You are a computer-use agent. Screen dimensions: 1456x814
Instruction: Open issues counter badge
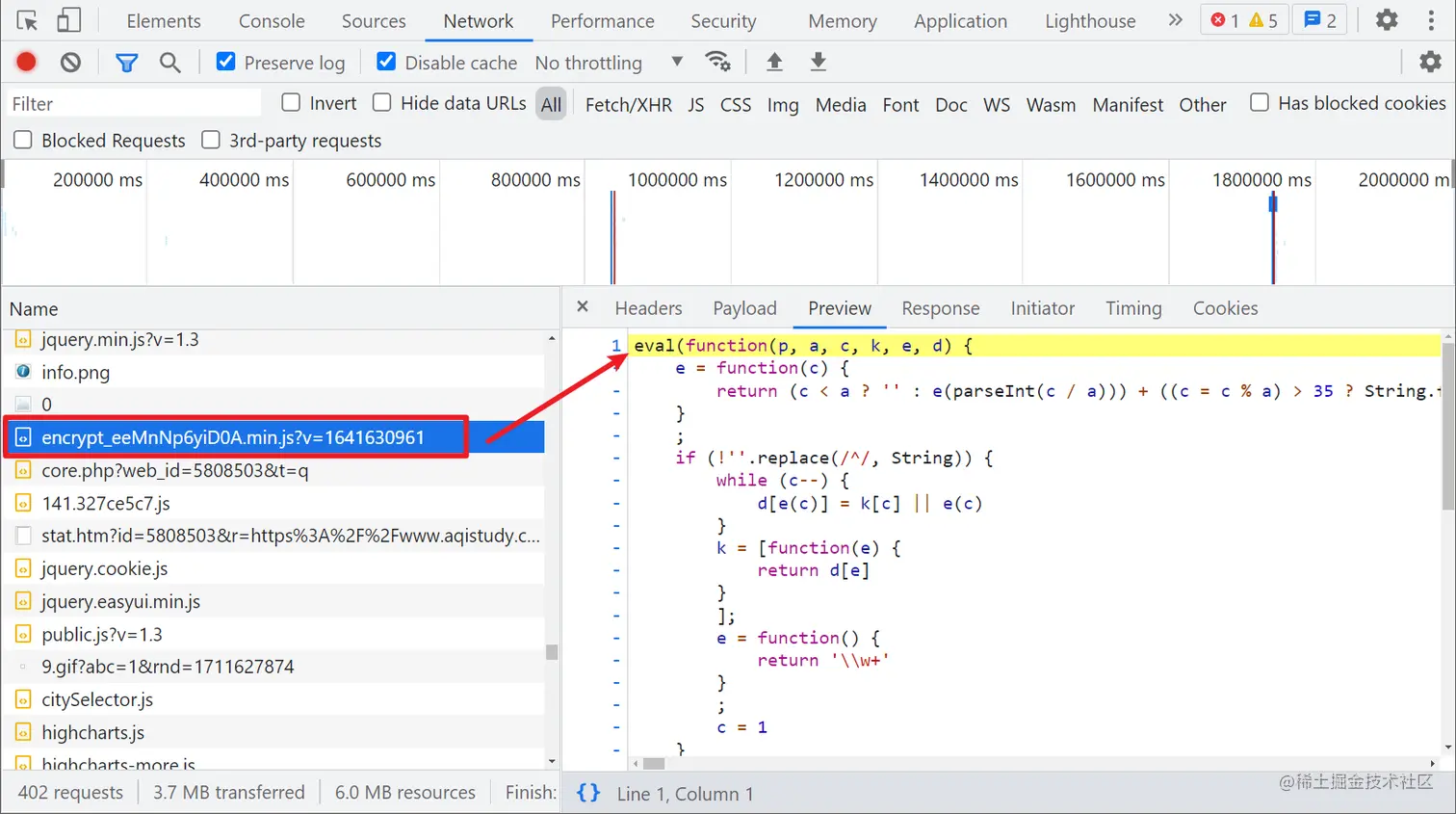(x=1320, y=20)
